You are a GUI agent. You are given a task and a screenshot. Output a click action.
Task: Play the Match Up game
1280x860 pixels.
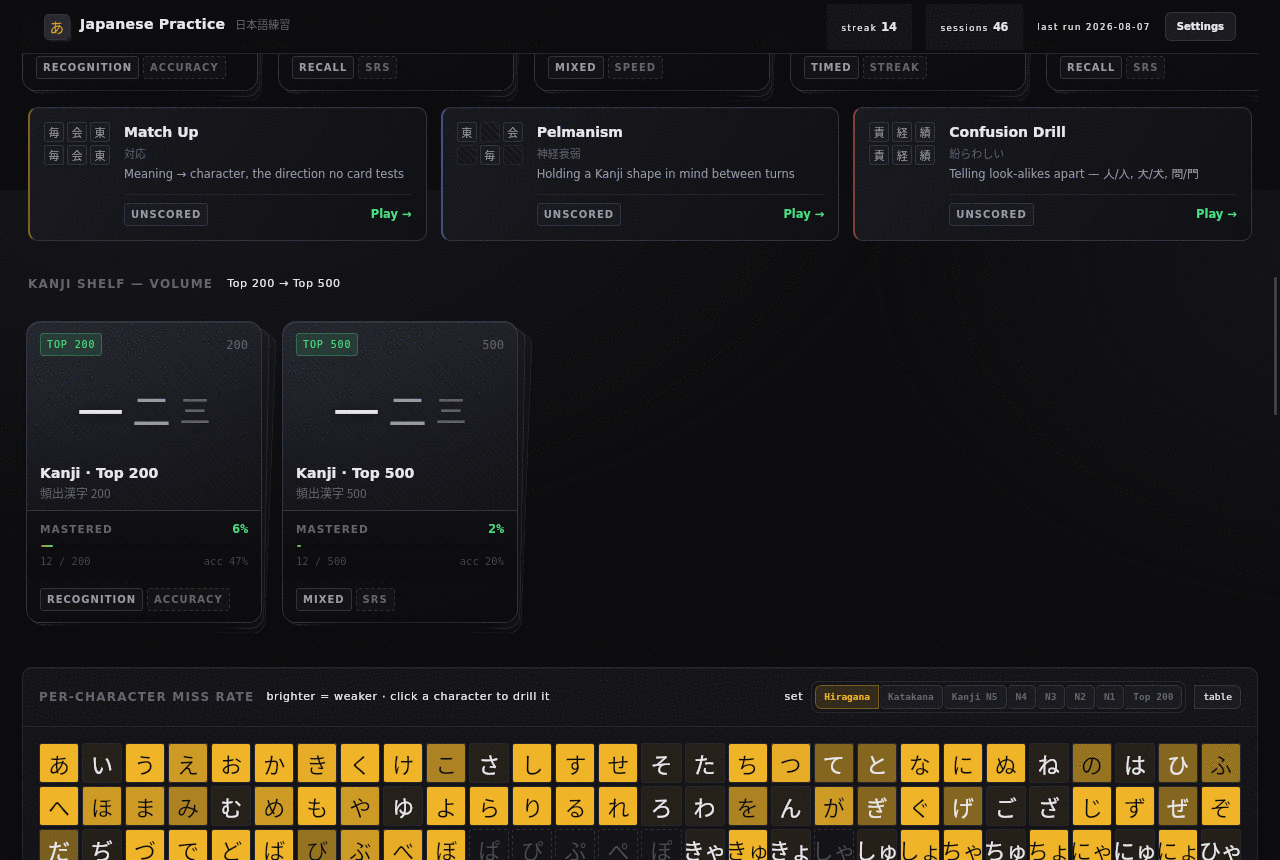pyautogui.click(x=391, y=214)
